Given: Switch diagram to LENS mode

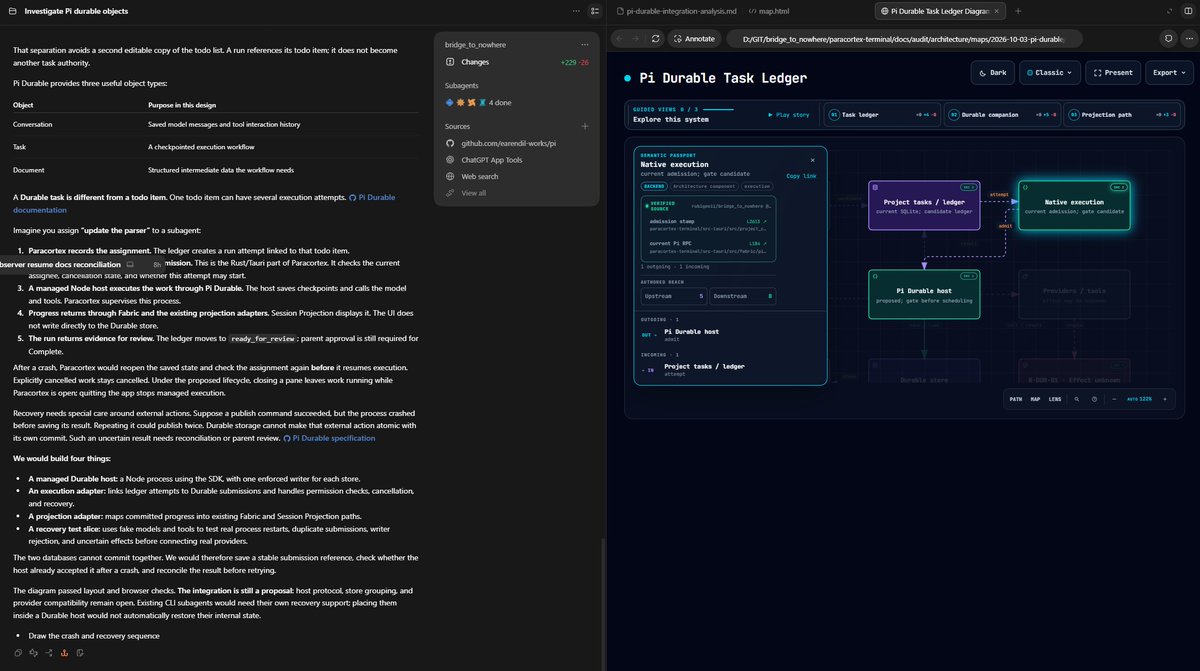Looking at the screenshot, I should pyautogui.click(x=1055, y=399).
